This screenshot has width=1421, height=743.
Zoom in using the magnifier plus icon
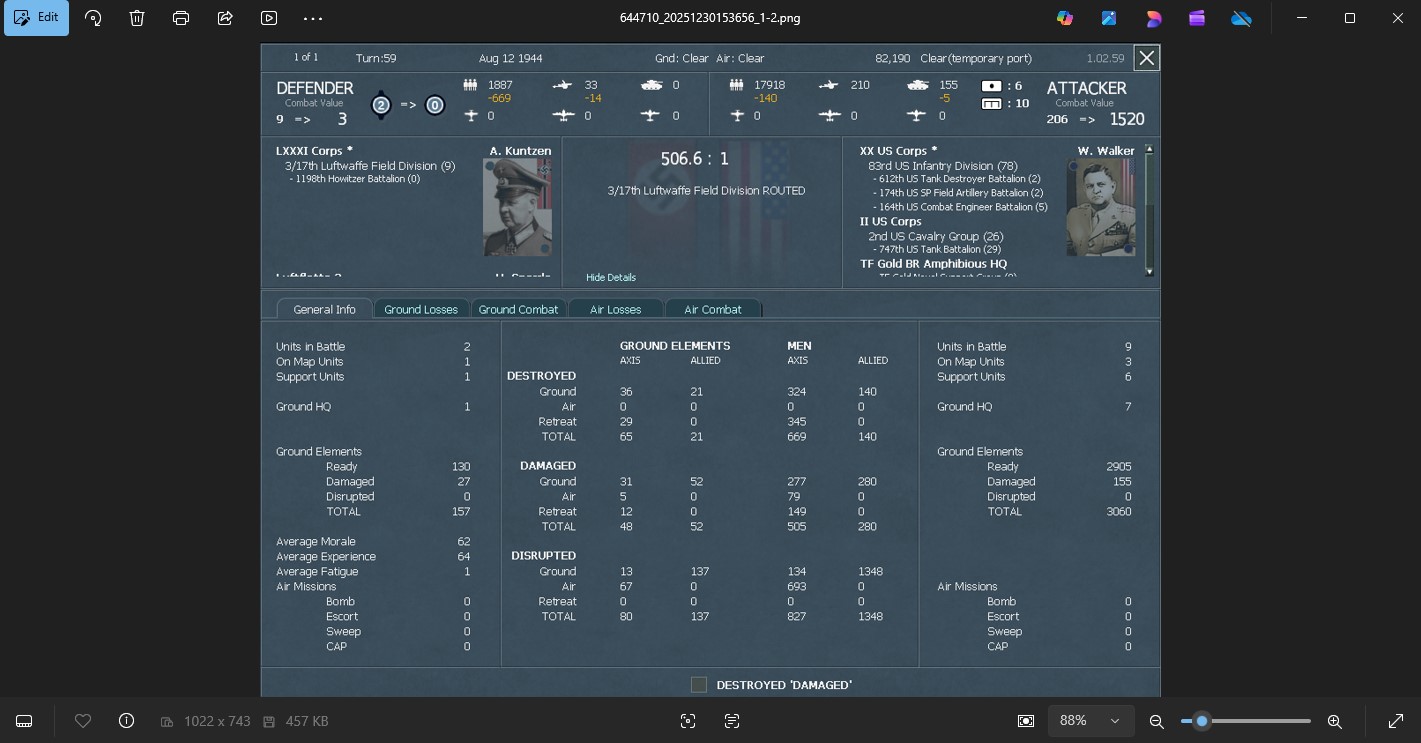(x=1334, y=721)
